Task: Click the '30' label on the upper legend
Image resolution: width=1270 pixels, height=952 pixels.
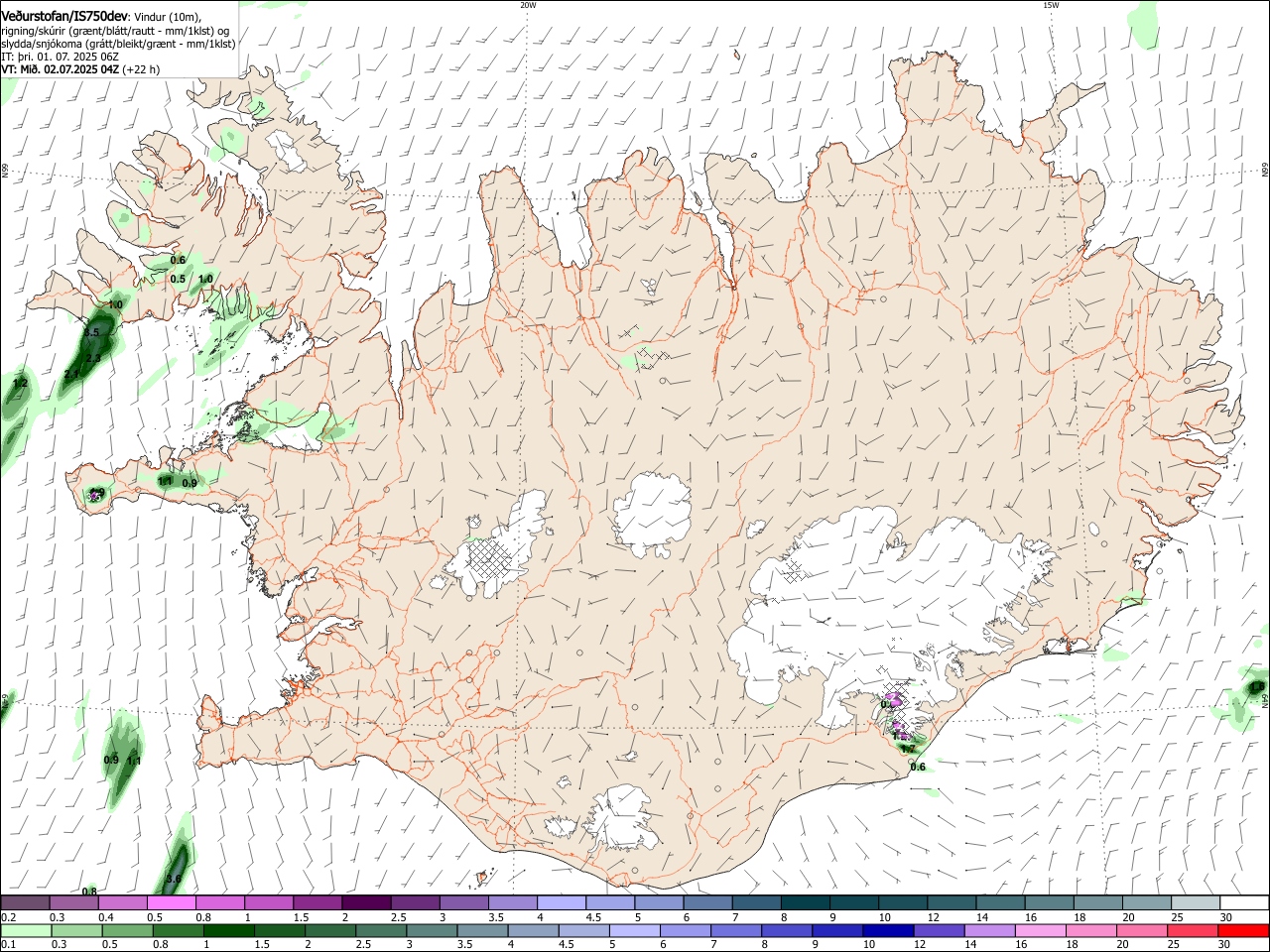Action: click(x=1226, y=917)
